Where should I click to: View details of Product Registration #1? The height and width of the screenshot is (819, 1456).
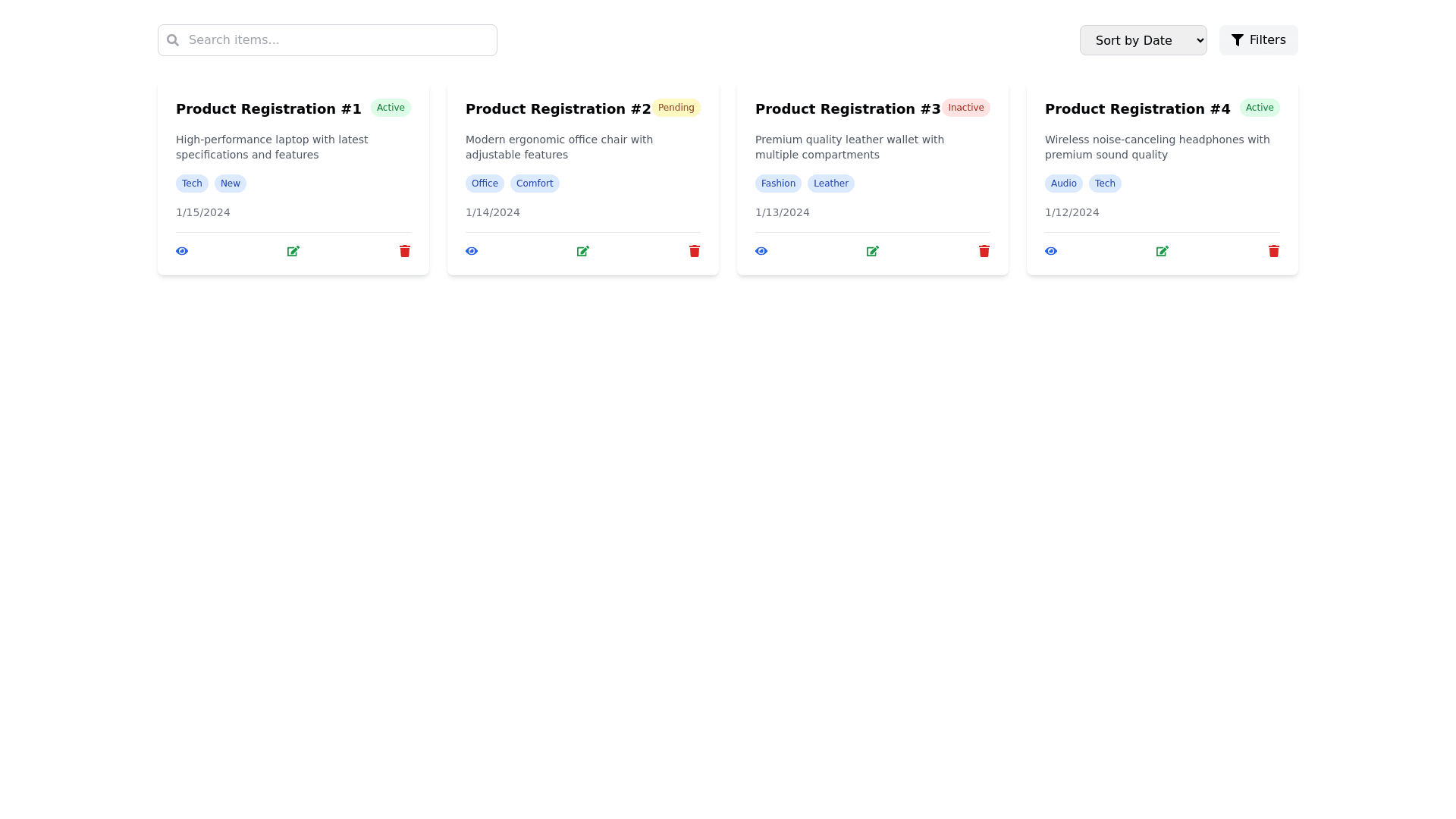[x=182, y=251]
